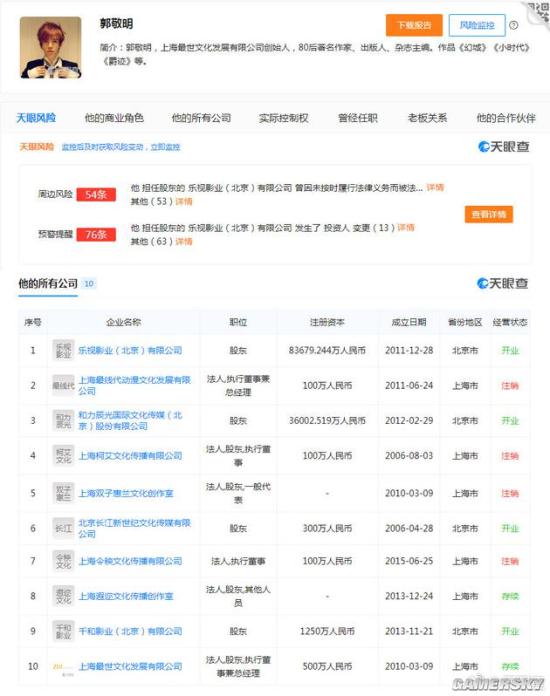
Task: Open the 曾经任职 tab
Action: point(358,118)
